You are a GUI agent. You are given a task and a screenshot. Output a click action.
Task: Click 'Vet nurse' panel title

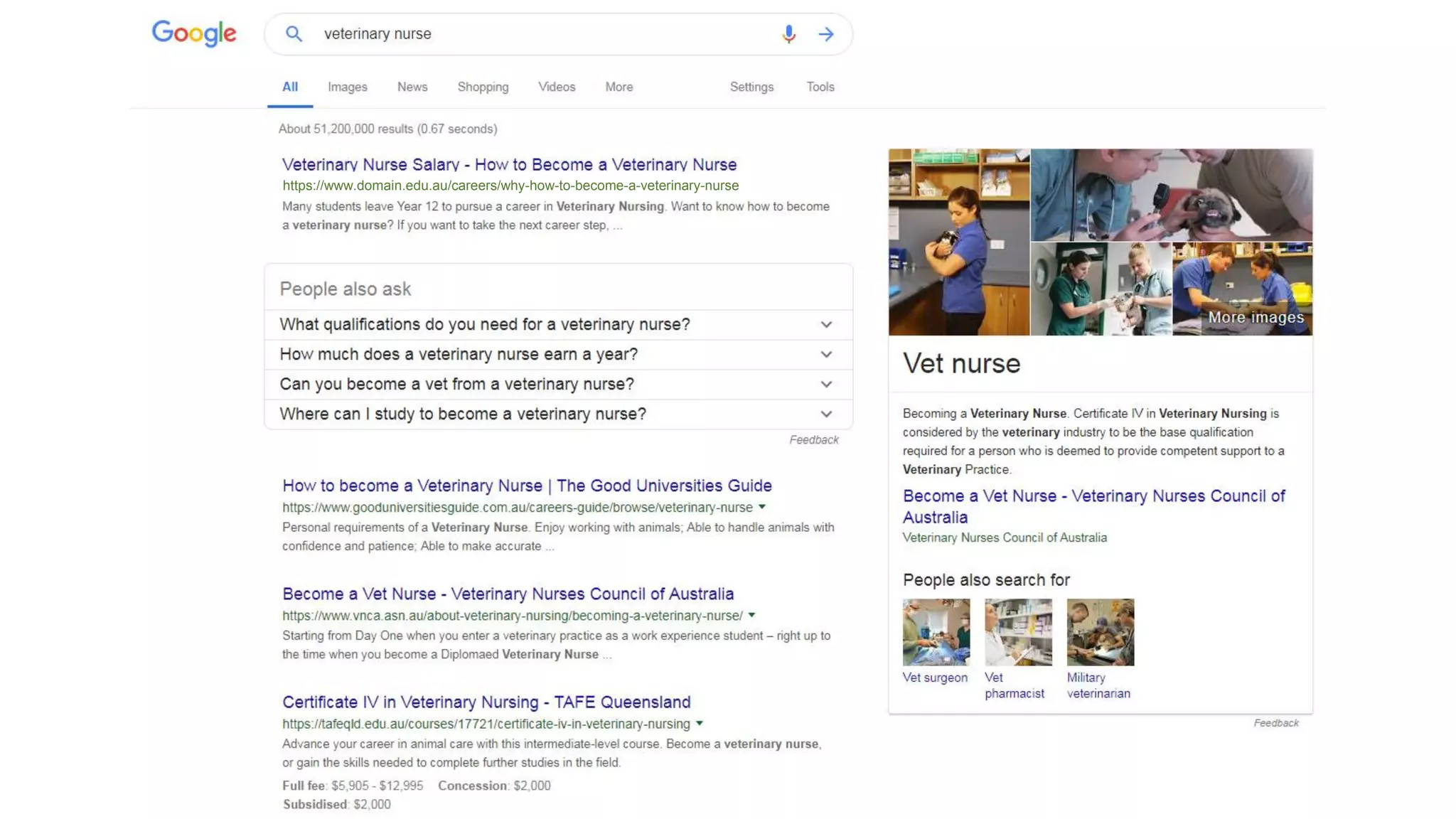961,363
